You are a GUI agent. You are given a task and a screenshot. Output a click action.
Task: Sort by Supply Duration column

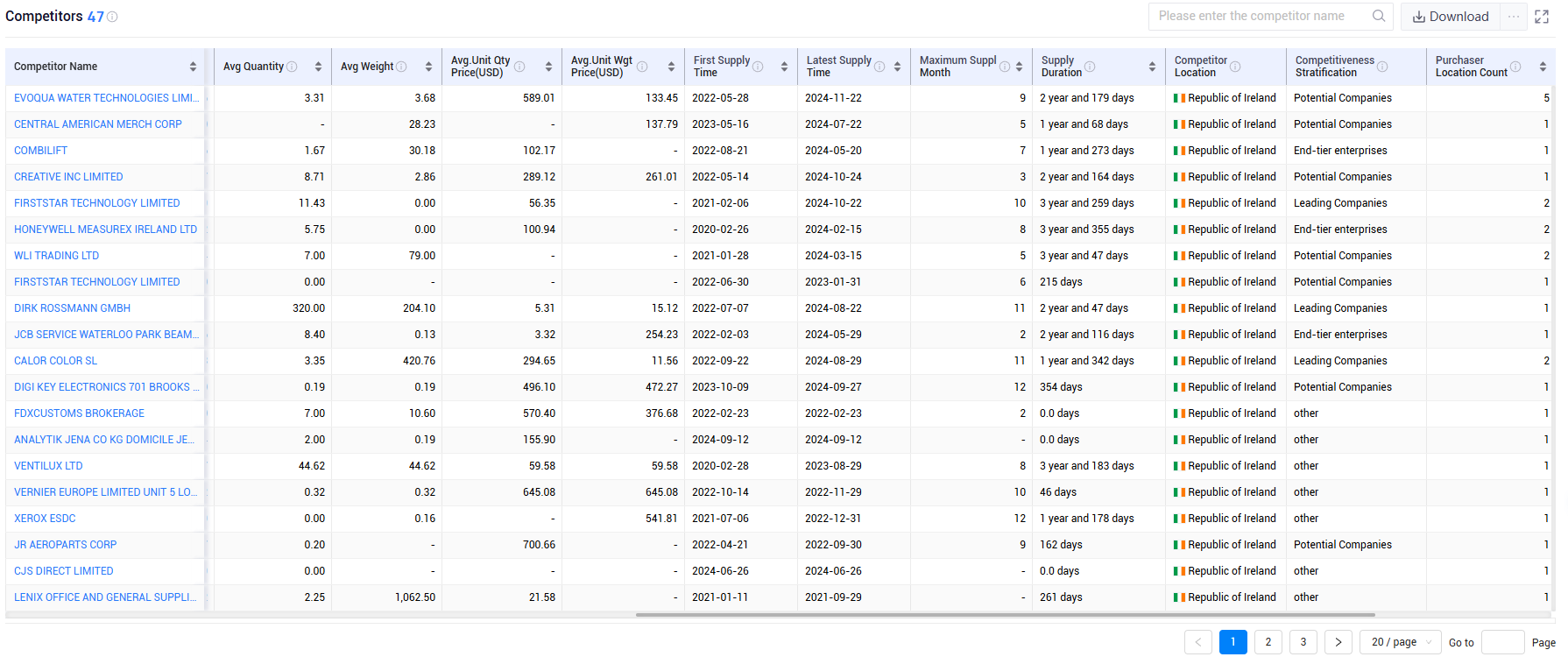point(1152,67)
